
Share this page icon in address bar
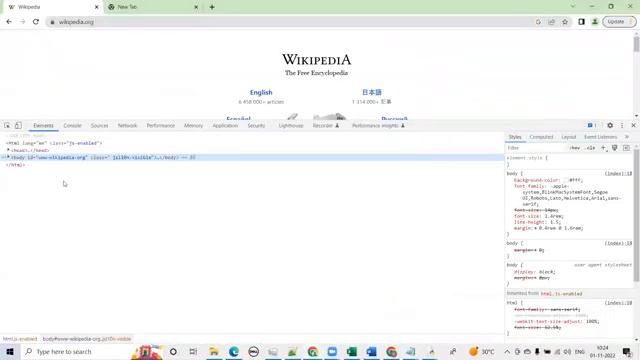[x=551, y=22]
